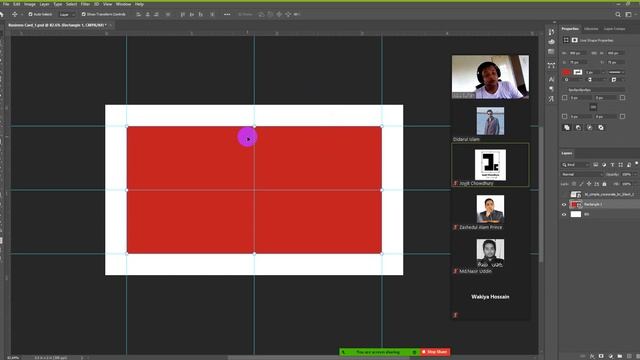
Task: Click the red fill color swatch
Action: [x=566, y=72]
